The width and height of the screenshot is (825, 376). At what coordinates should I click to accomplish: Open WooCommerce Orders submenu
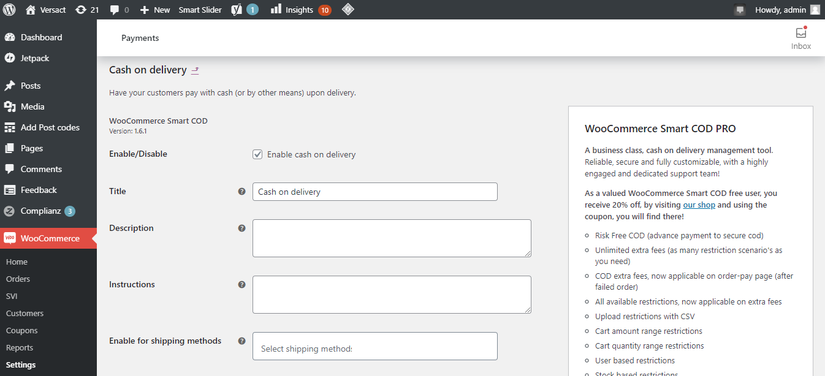[x=18, y=279]
